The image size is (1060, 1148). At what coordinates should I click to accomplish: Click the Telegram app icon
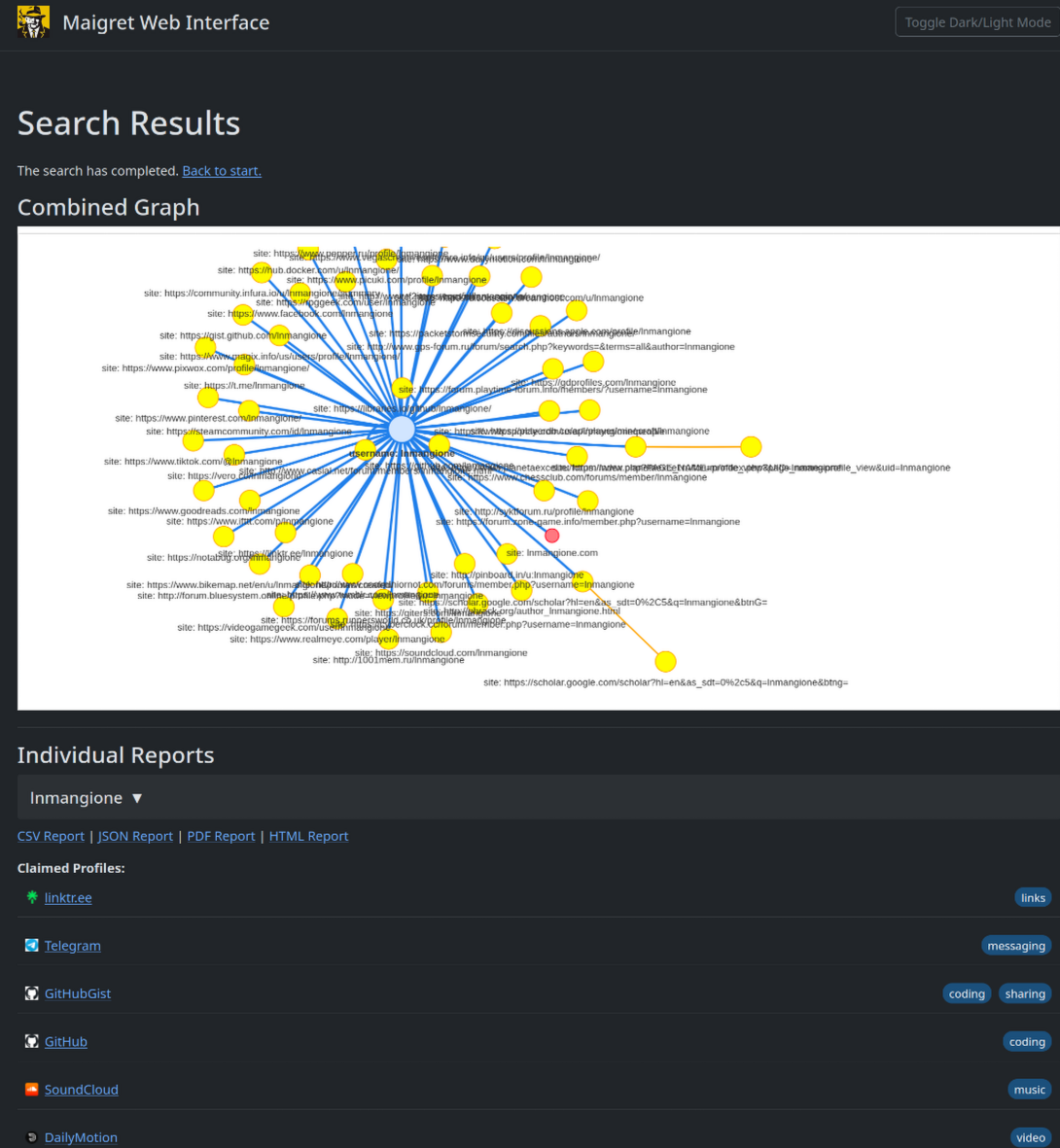point(31,944)
